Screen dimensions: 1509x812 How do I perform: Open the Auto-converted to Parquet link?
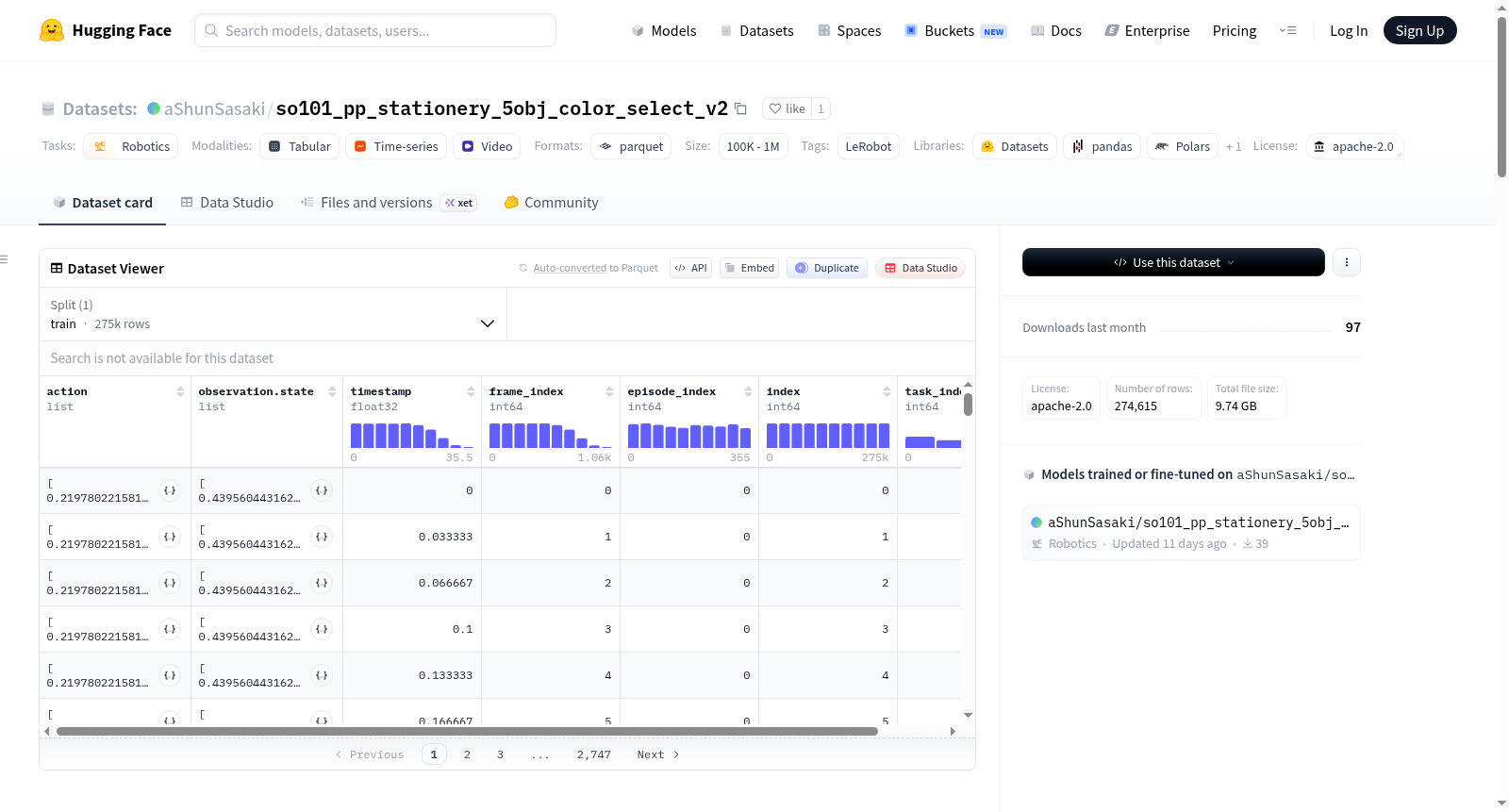[595, 268]
